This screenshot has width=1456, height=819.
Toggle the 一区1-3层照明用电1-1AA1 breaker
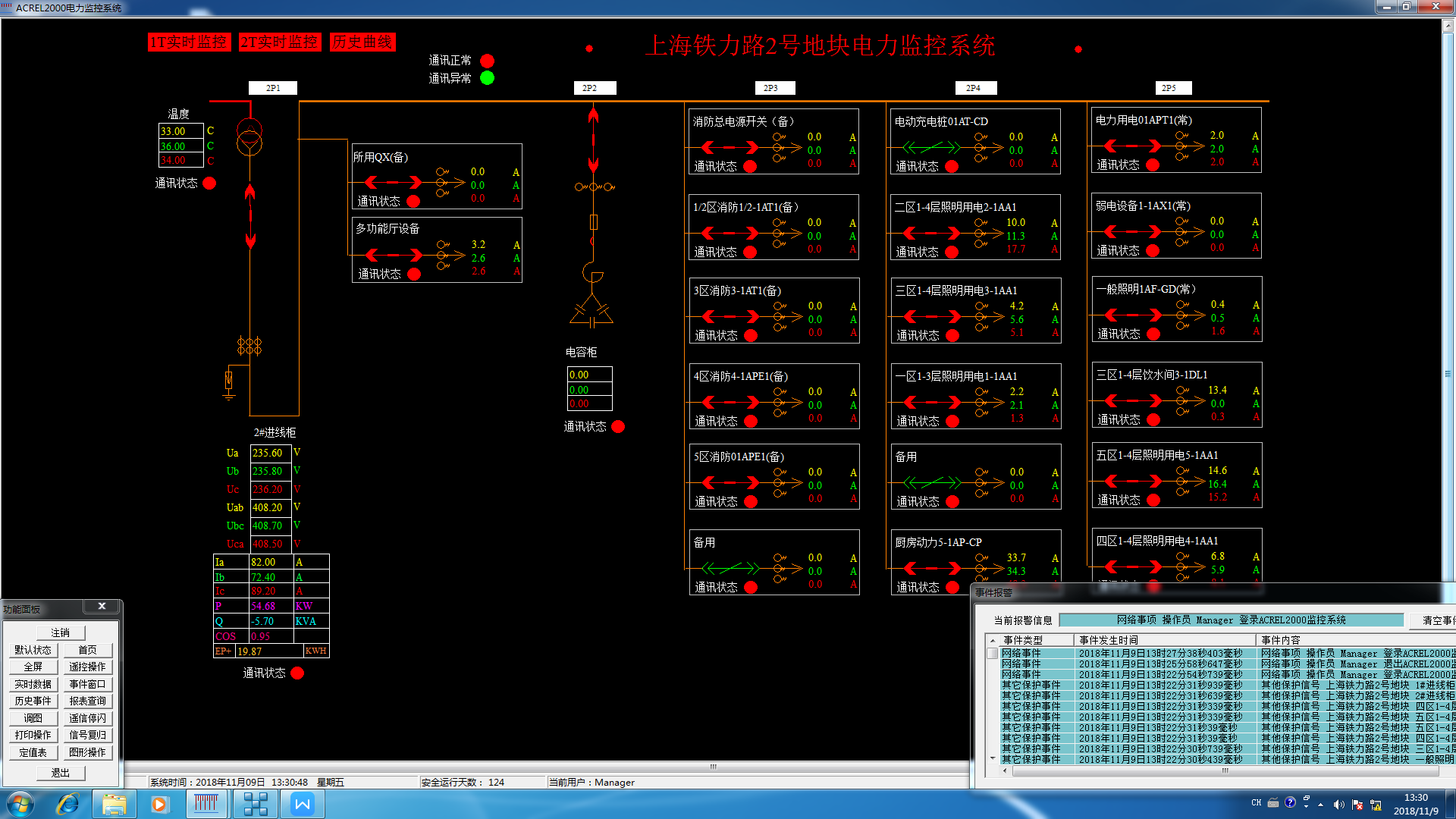pos(933,402)
